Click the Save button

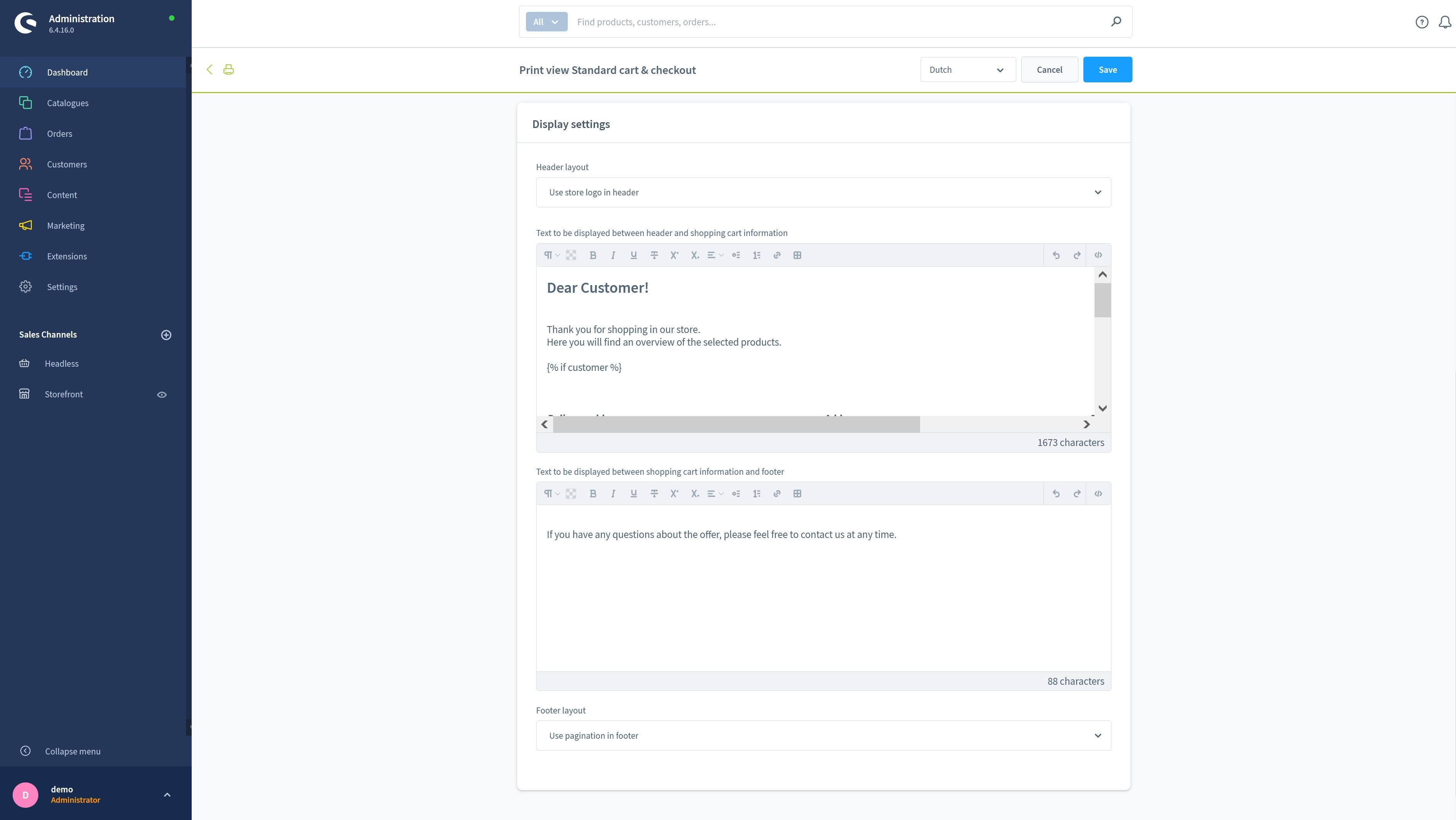(1107, 69)
